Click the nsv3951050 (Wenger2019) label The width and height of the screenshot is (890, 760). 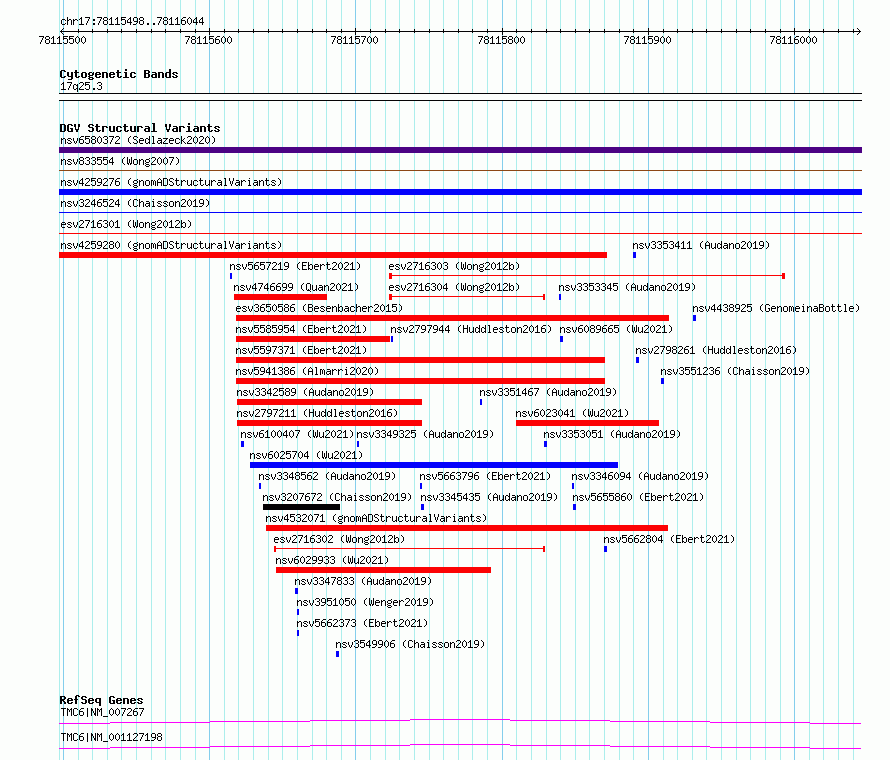[365, 602]
